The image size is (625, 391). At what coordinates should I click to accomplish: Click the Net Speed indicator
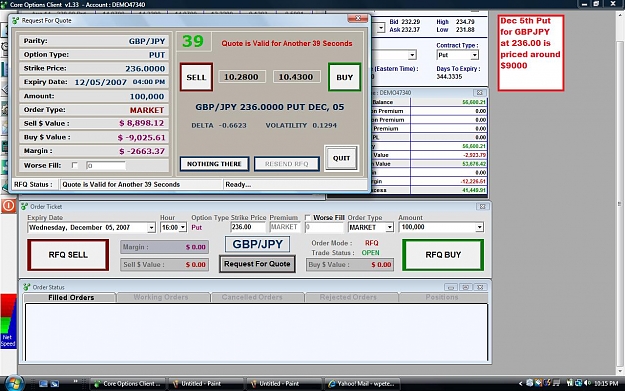click(x=8, y=321)
